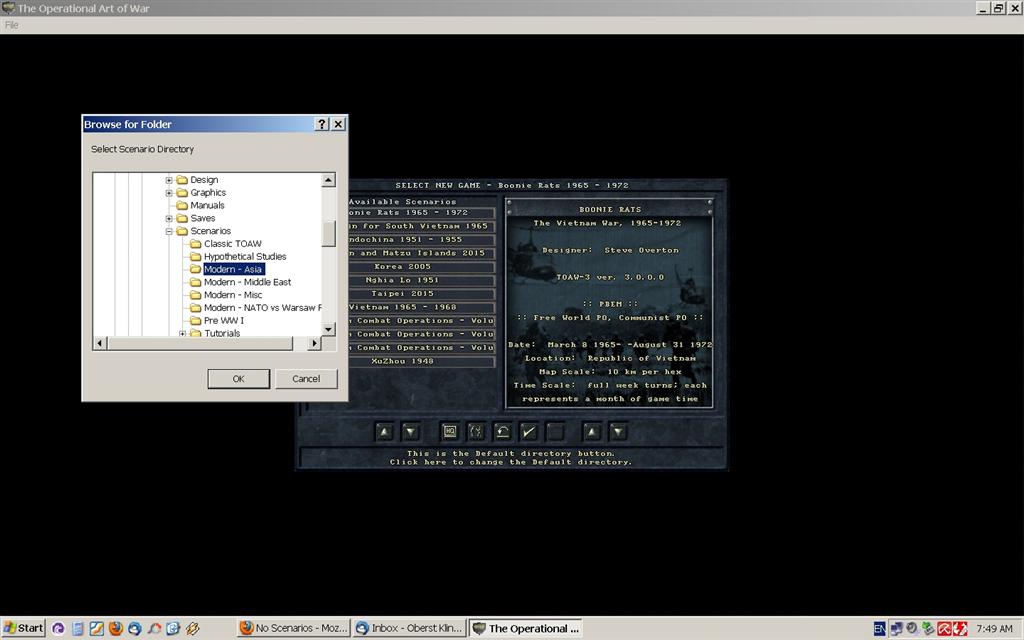Expand the Graphics folder
Viewport: 1024px width, 640px height.
pyautogui.click(x=169, y=193)
